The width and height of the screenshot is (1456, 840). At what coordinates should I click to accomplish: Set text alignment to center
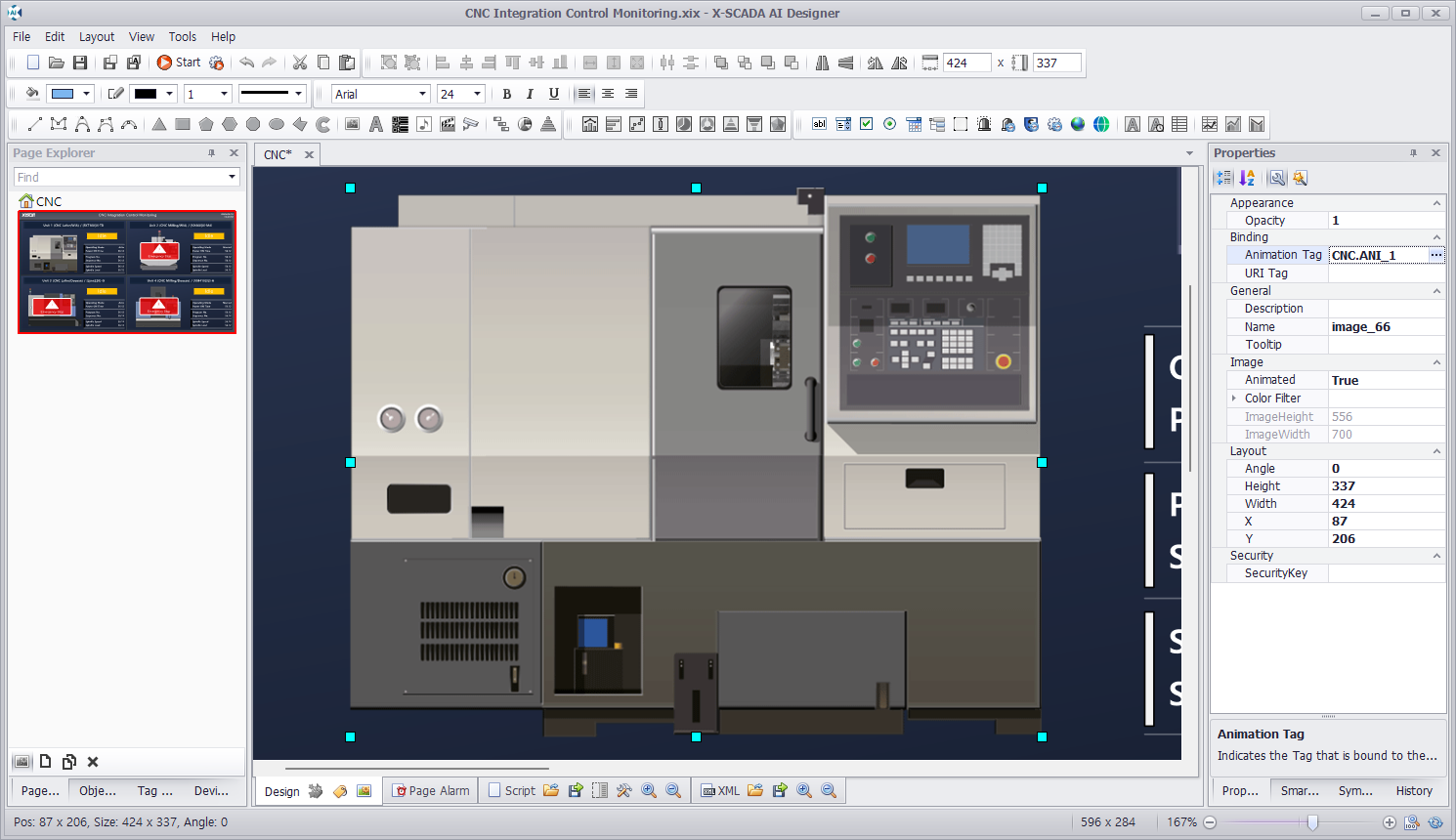(x=608, y=94)
